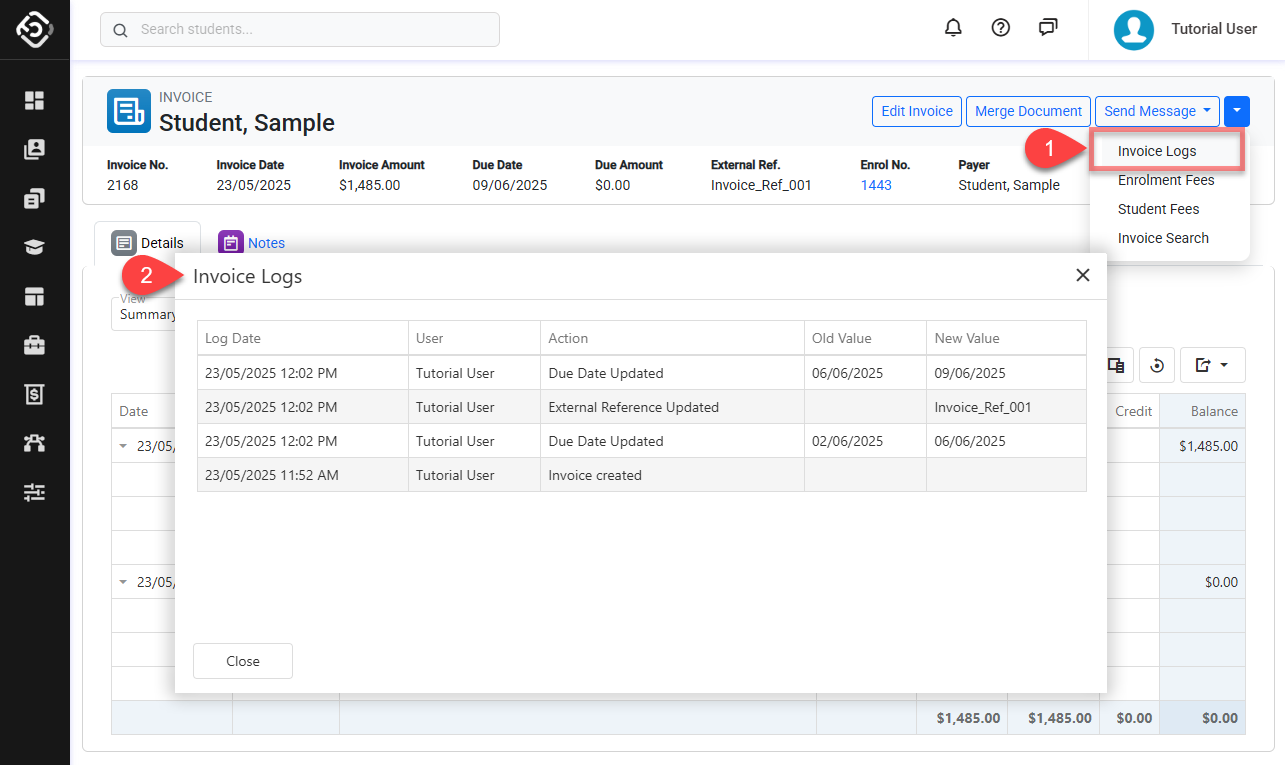
Task: Click the notification bell icon
Action: click(953, 28)
